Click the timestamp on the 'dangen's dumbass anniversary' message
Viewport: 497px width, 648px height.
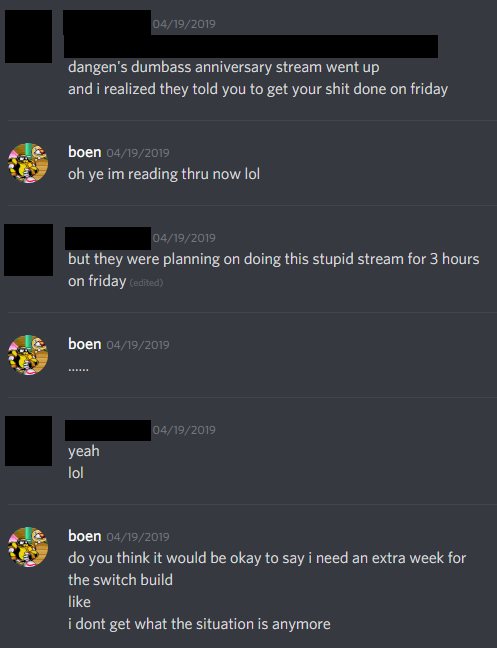coord(184,24)
